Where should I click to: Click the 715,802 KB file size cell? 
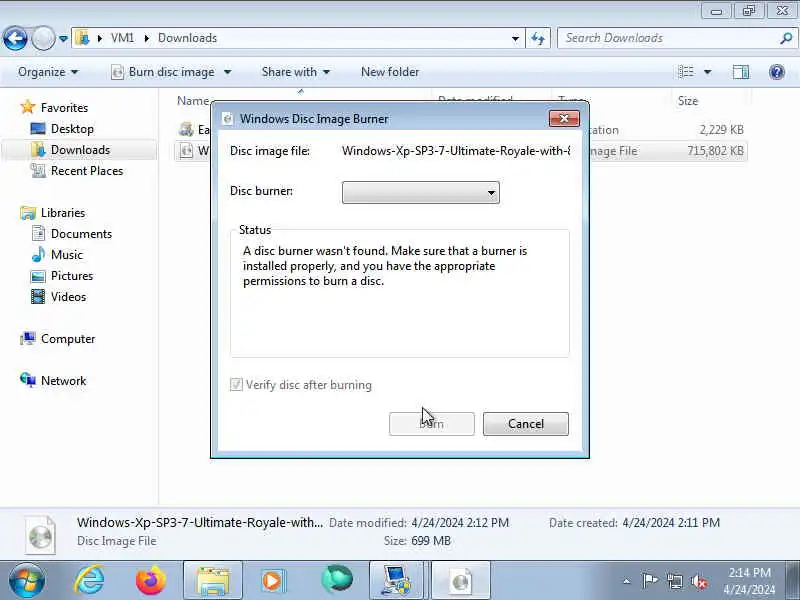715,151
